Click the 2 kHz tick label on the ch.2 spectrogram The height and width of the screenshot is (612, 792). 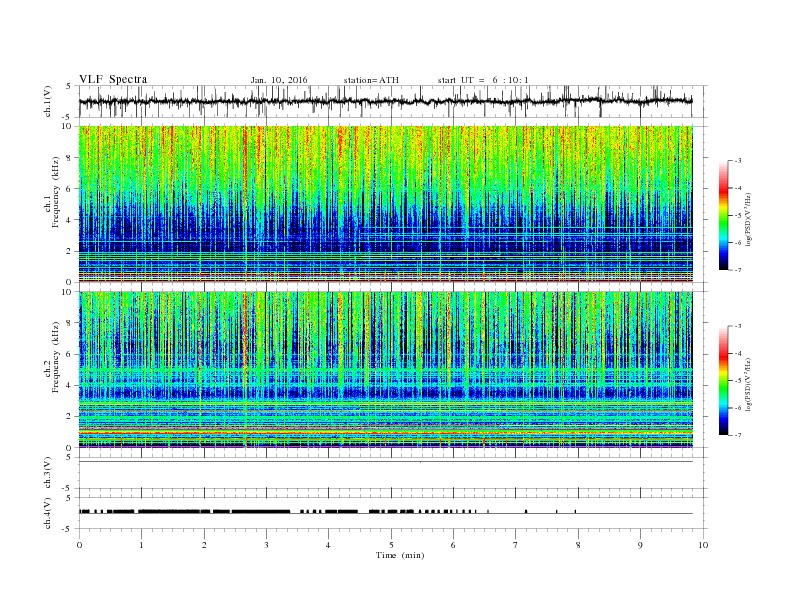point(70,417)
